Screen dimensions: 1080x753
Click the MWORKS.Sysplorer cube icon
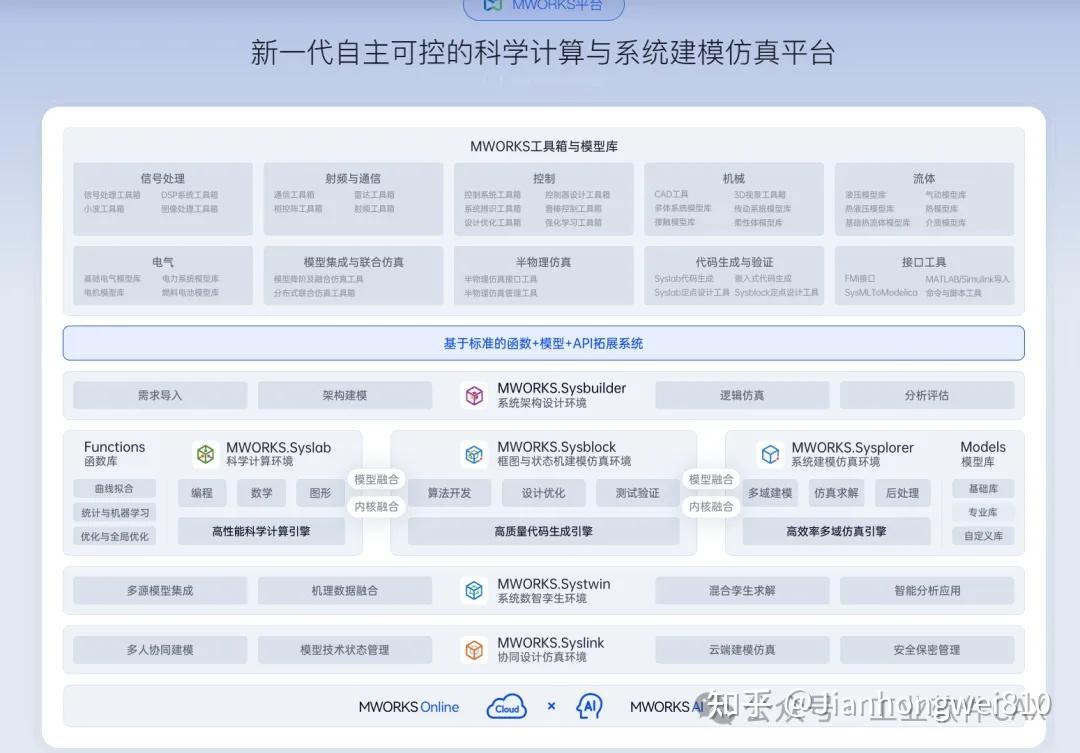point(770,454)
